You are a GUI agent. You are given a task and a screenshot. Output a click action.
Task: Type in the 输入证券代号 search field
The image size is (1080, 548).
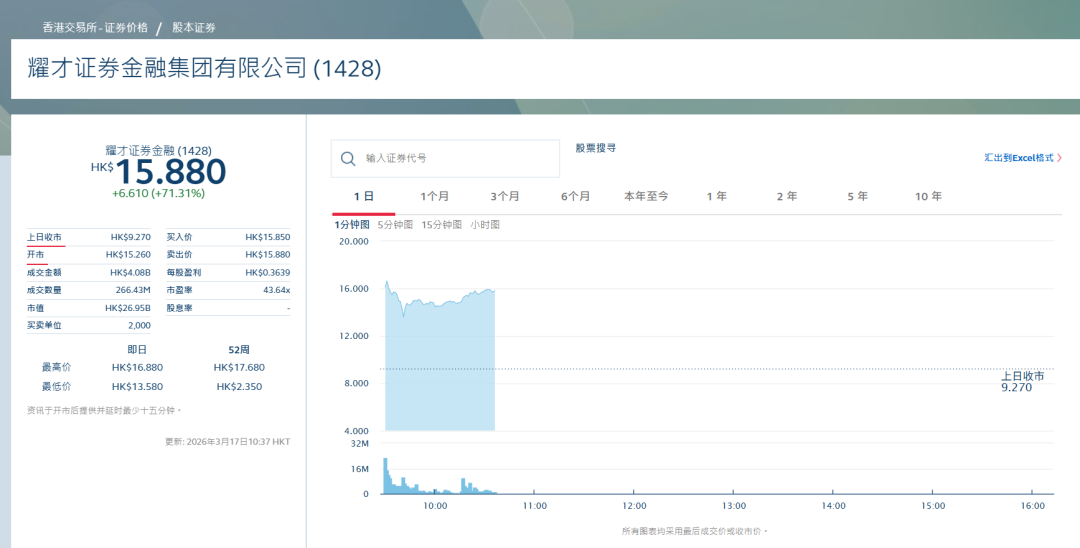coord(455,159)
